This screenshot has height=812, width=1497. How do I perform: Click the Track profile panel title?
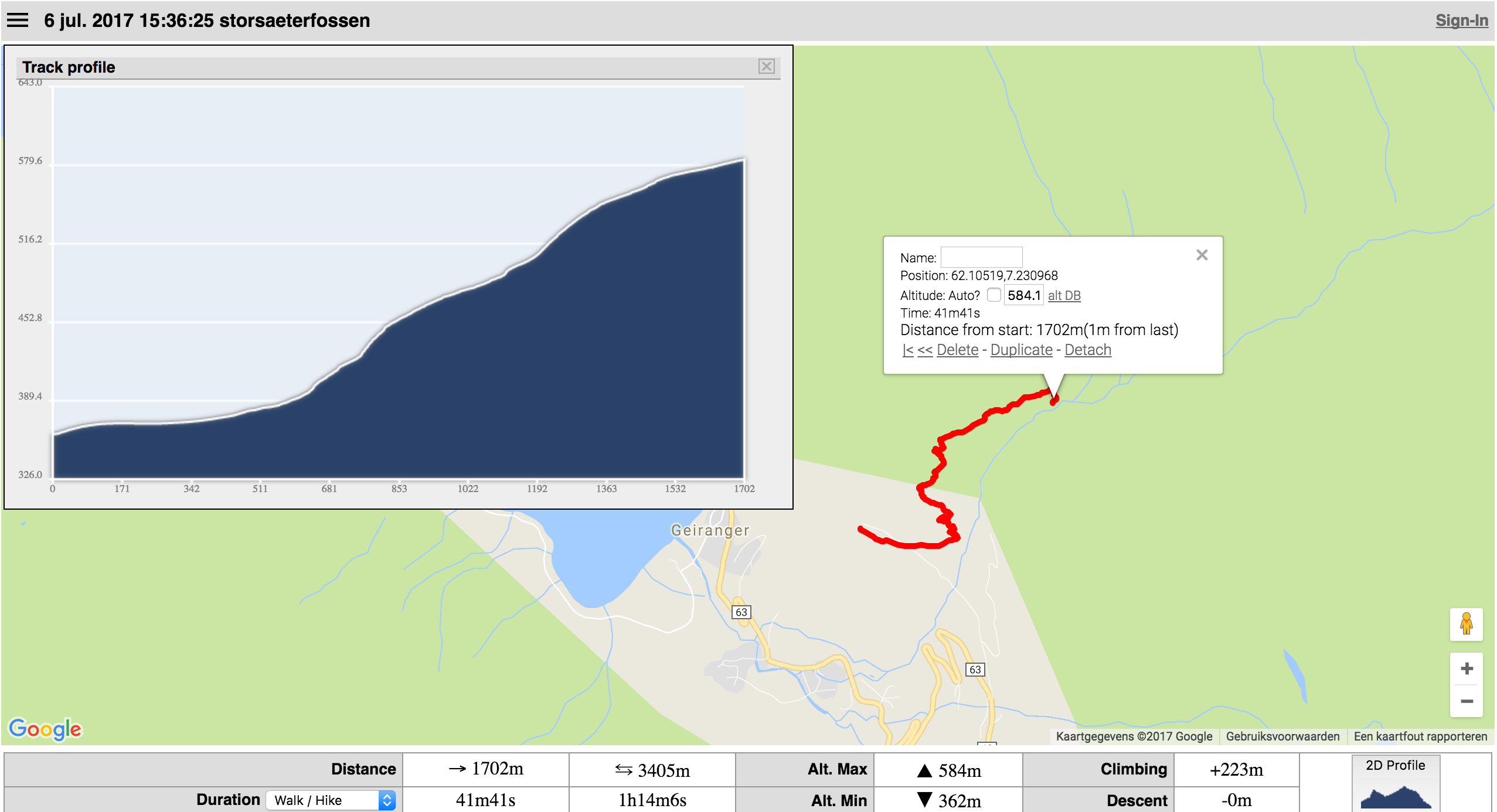tap(69, 67)
